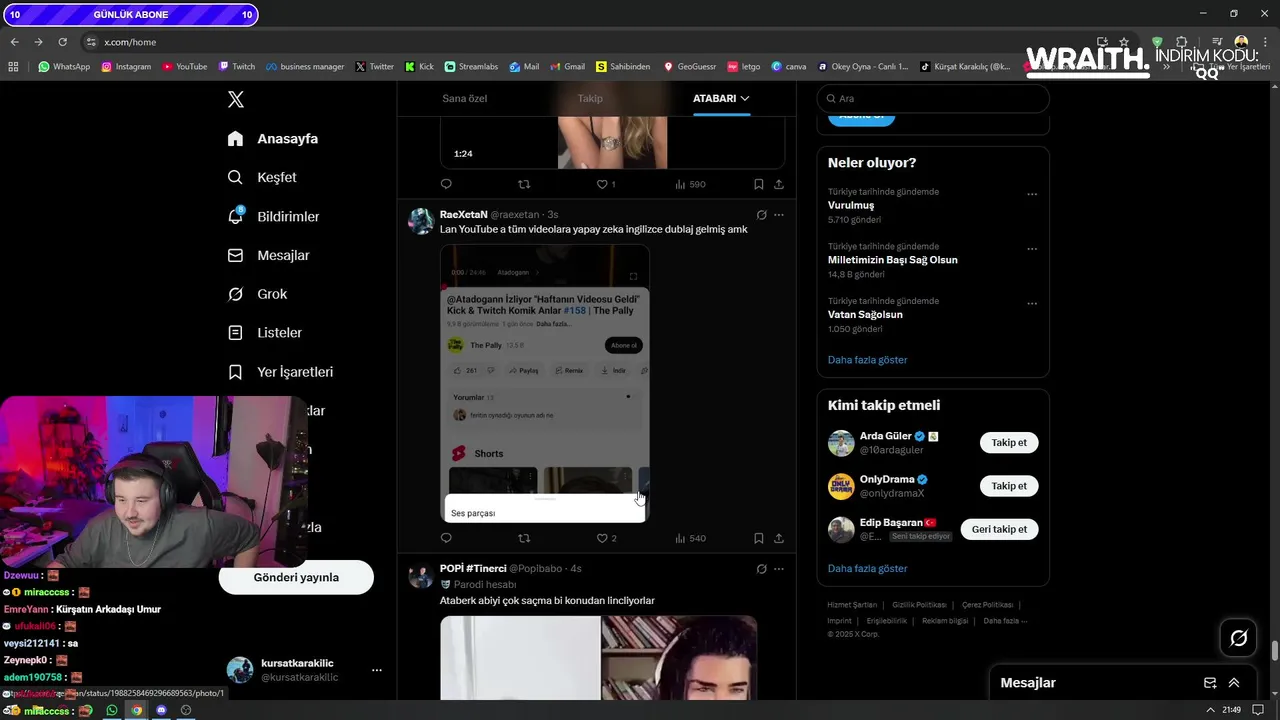
Task: Go to Anasayfa in sidebar
Action: point(273,139)
